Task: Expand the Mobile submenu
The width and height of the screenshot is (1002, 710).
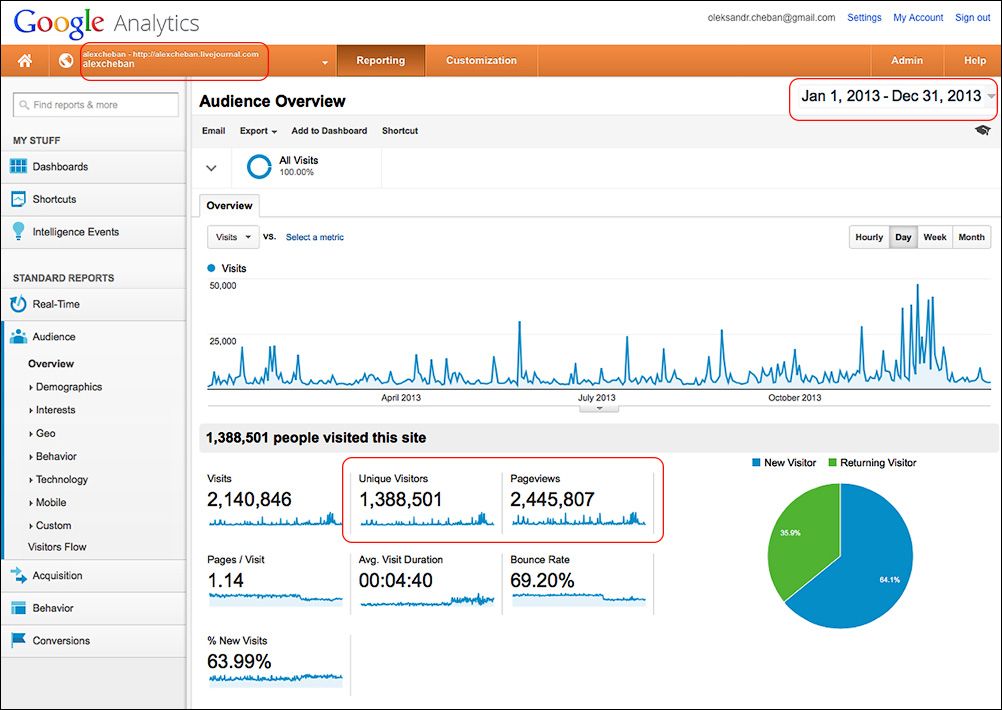Action: coord(47,502)
